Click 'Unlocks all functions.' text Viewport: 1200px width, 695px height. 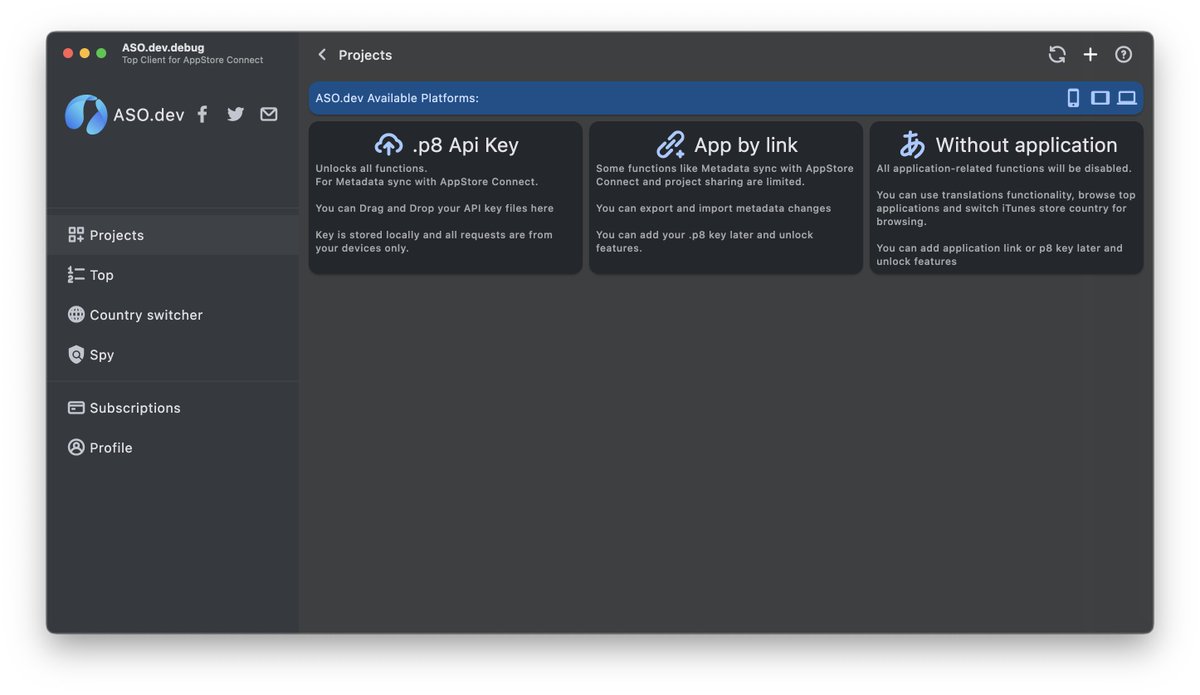point(371,168)
